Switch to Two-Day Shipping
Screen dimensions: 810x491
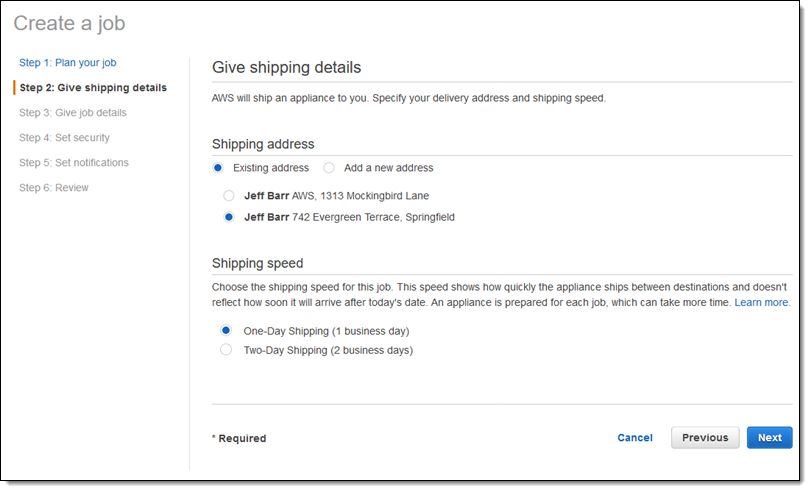[x=226, y=350]
